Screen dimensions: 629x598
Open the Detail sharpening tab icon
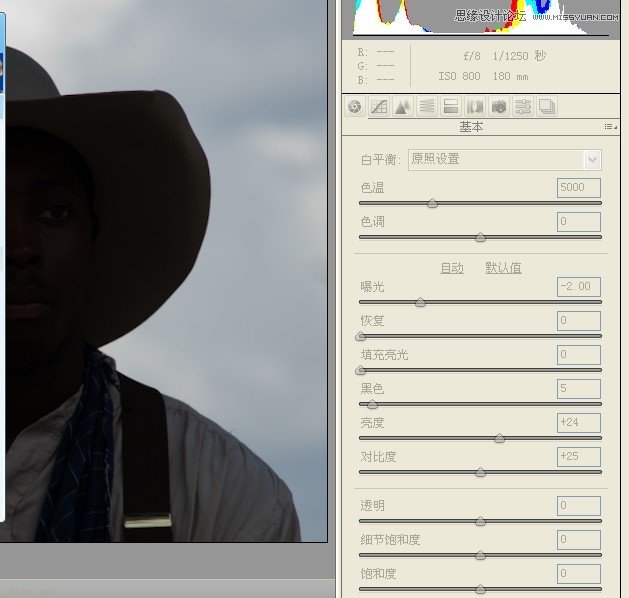coord(403,107)
